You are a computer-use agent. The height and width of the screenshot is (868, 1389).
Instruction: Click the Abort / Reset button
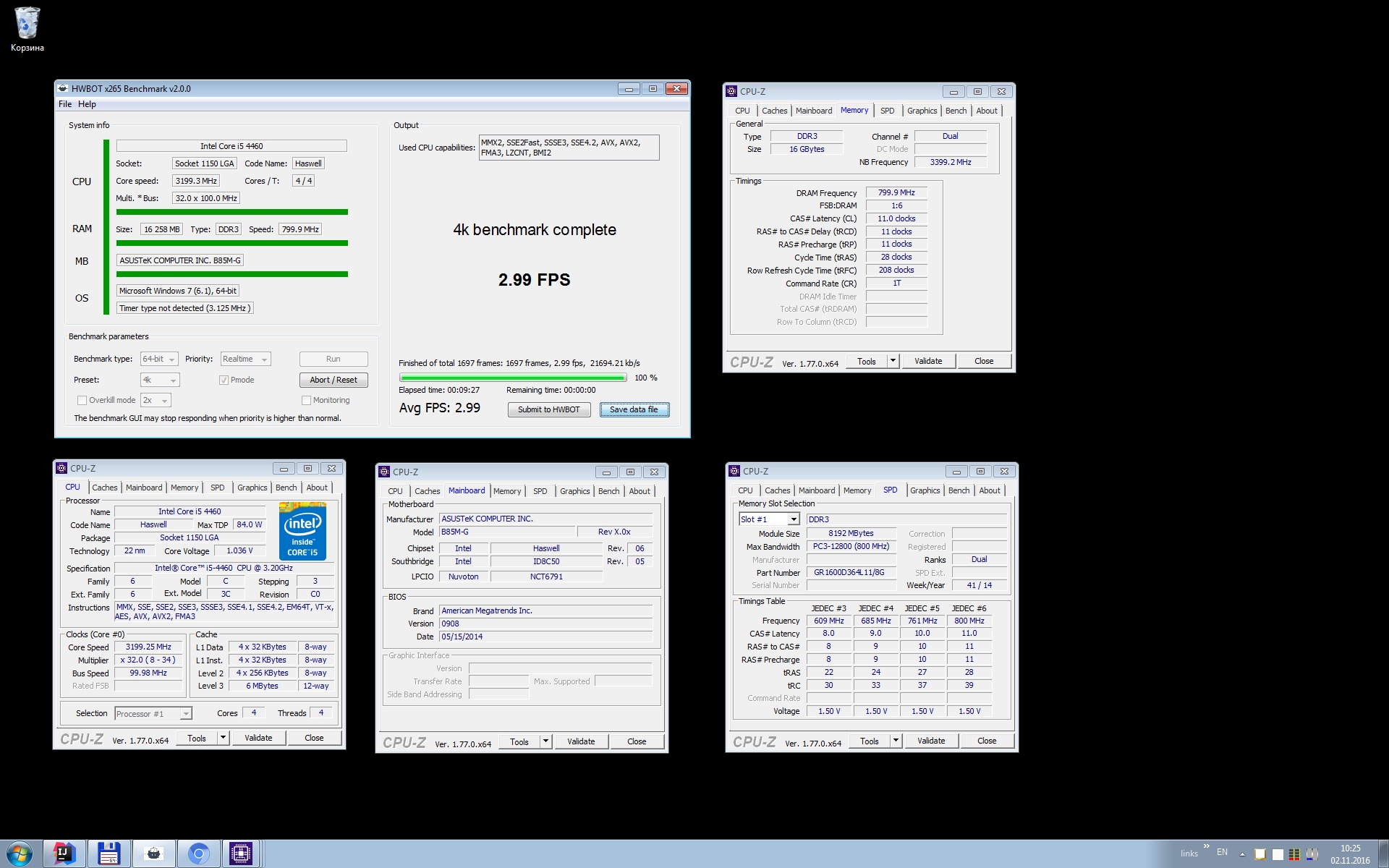[x=334, y=380]
